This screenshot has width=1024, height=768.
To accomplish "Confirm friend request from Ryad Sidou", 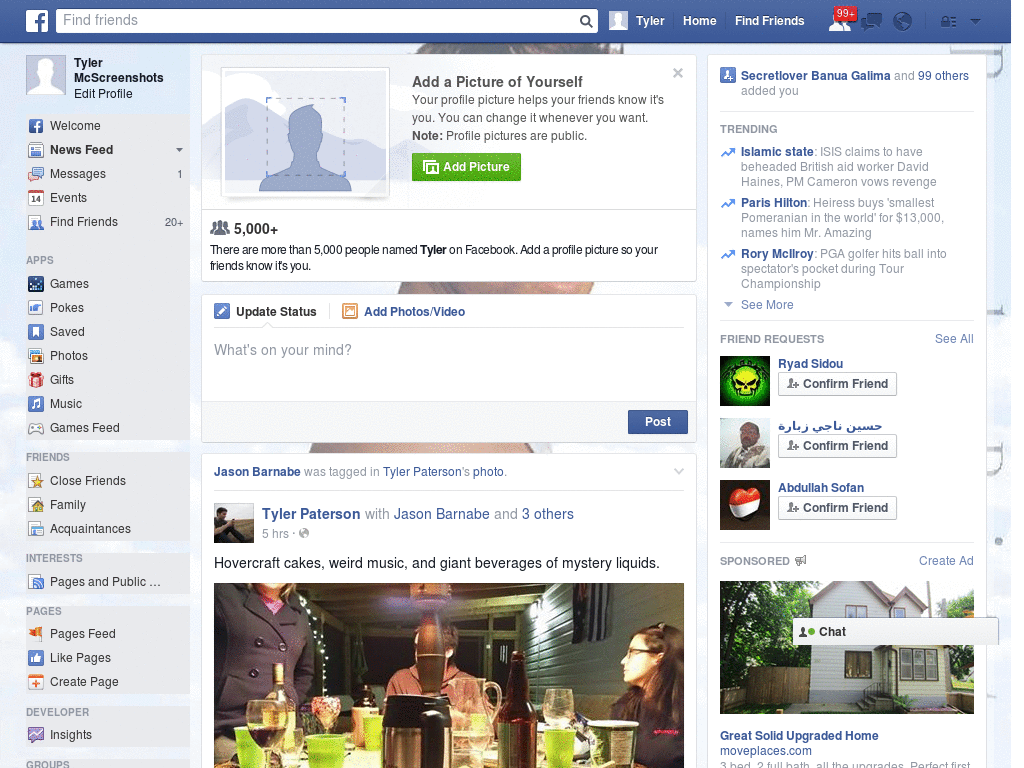I will click(x=837, y=384).
